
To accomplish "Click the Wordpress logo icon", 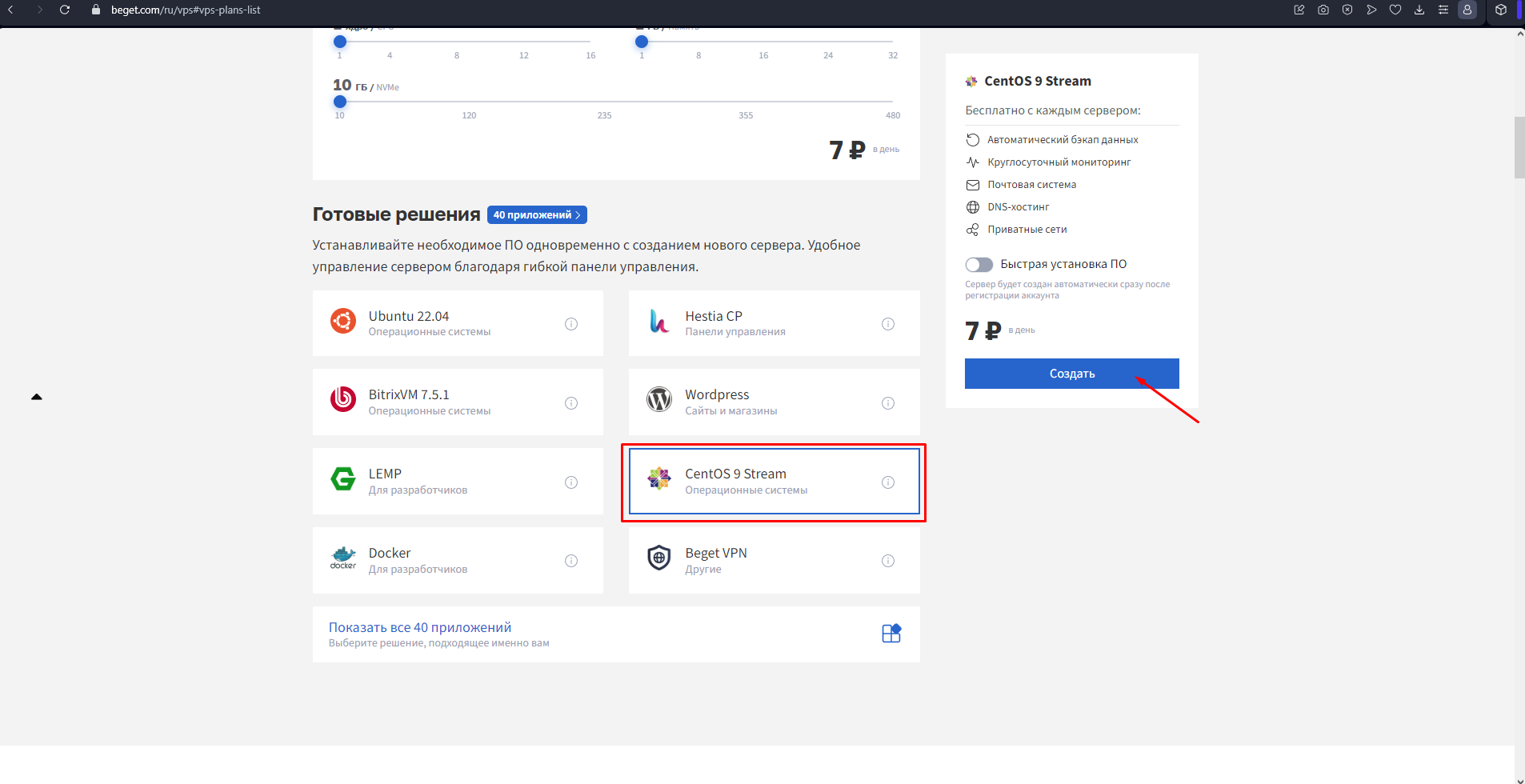I will tap(659, 399).
